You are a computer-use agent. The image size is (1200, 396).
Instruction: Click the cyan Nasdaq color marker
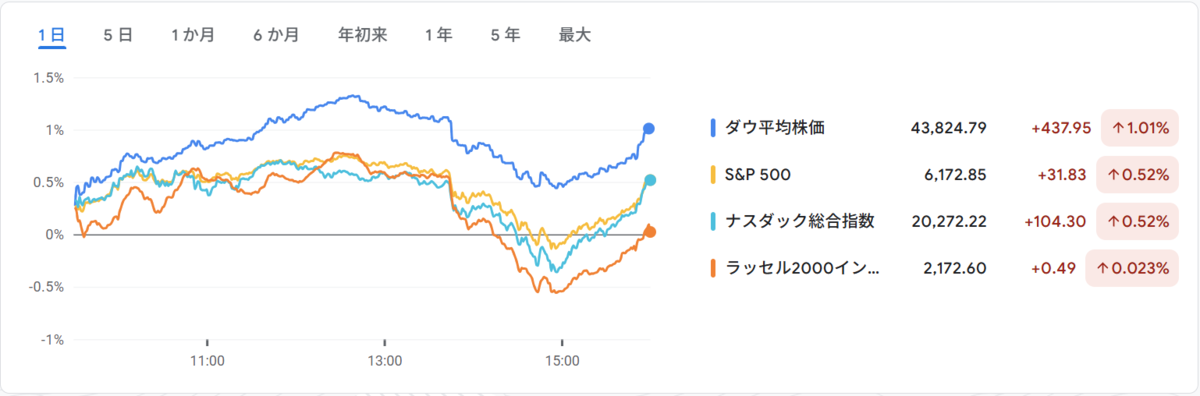click(713, 222)
